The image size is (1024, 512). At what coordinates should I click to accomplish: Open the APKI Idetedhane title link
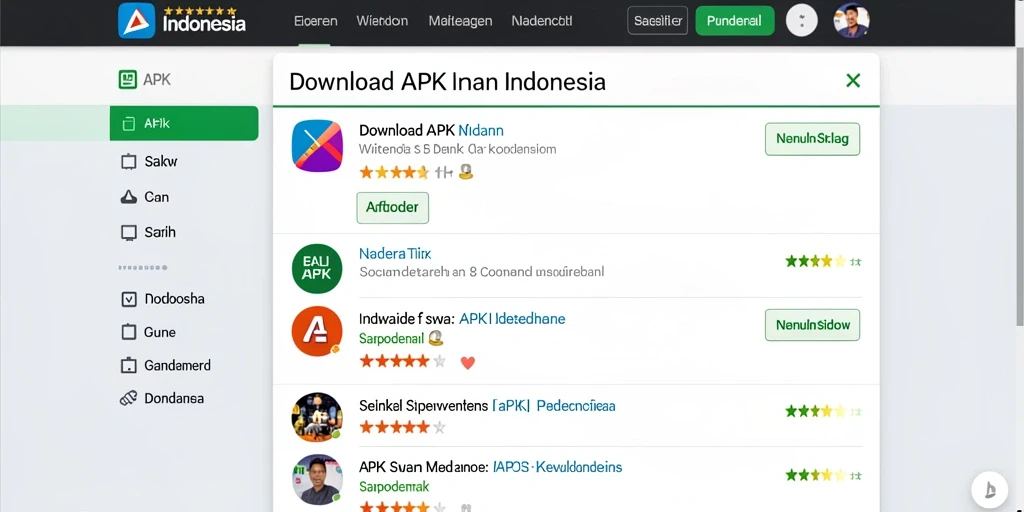tap(512, 319)
